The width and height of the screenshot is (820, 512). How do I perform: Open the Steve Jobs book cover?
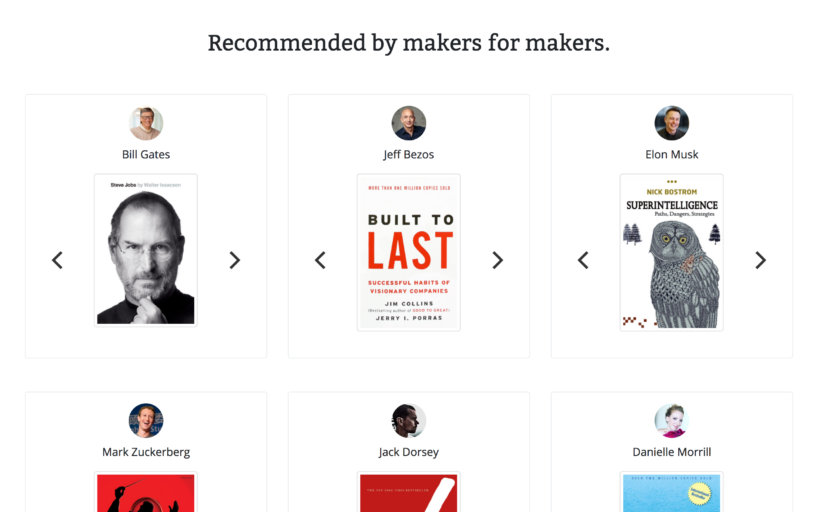(x=146, y=251)
